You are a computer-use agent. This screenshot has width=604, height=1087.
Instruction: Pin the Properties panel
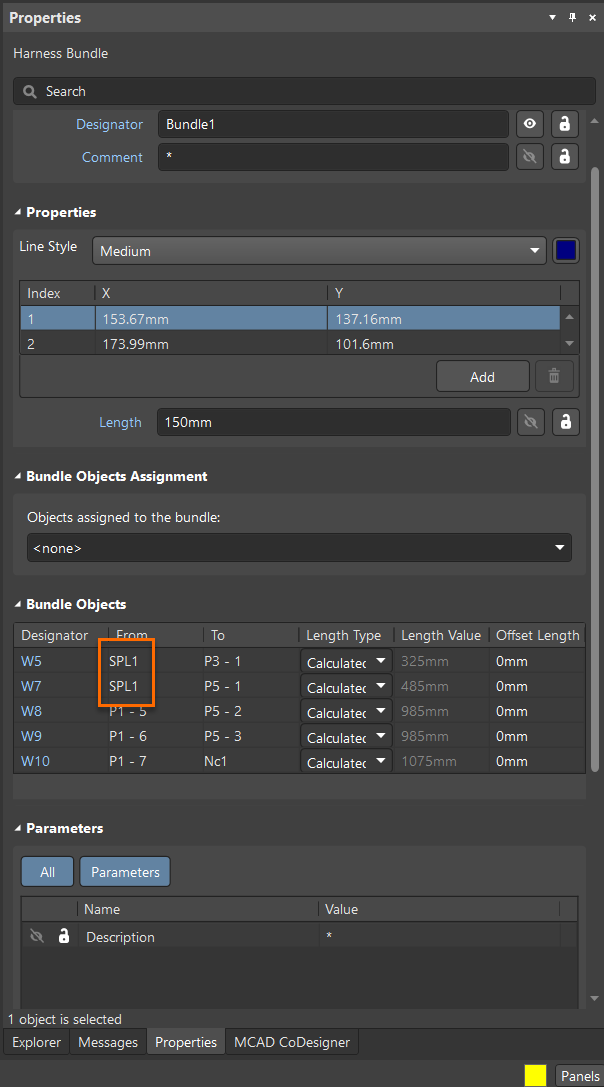click(x=573, y=18)
